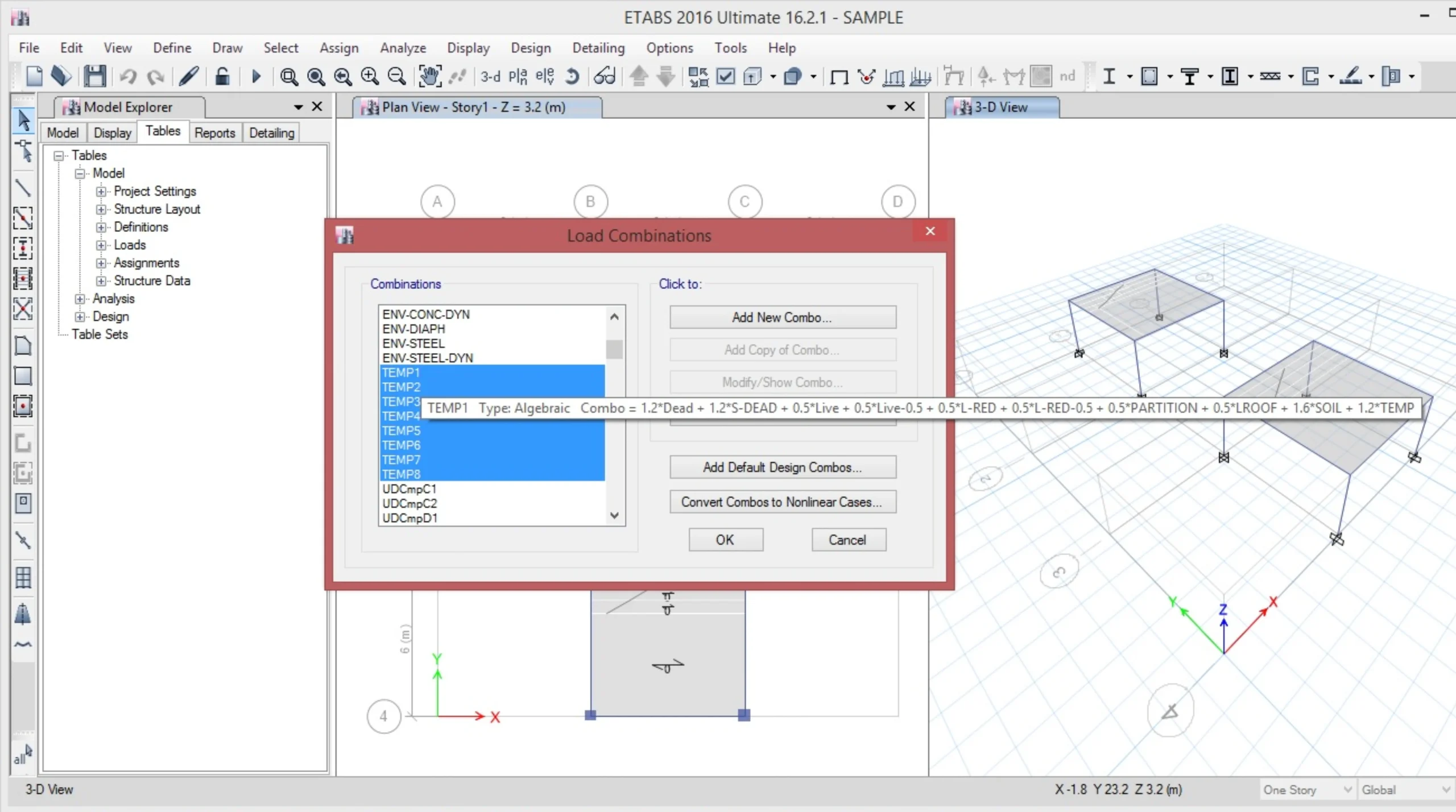Select the pointer tool in left sidebar

(x=23, y=120)
